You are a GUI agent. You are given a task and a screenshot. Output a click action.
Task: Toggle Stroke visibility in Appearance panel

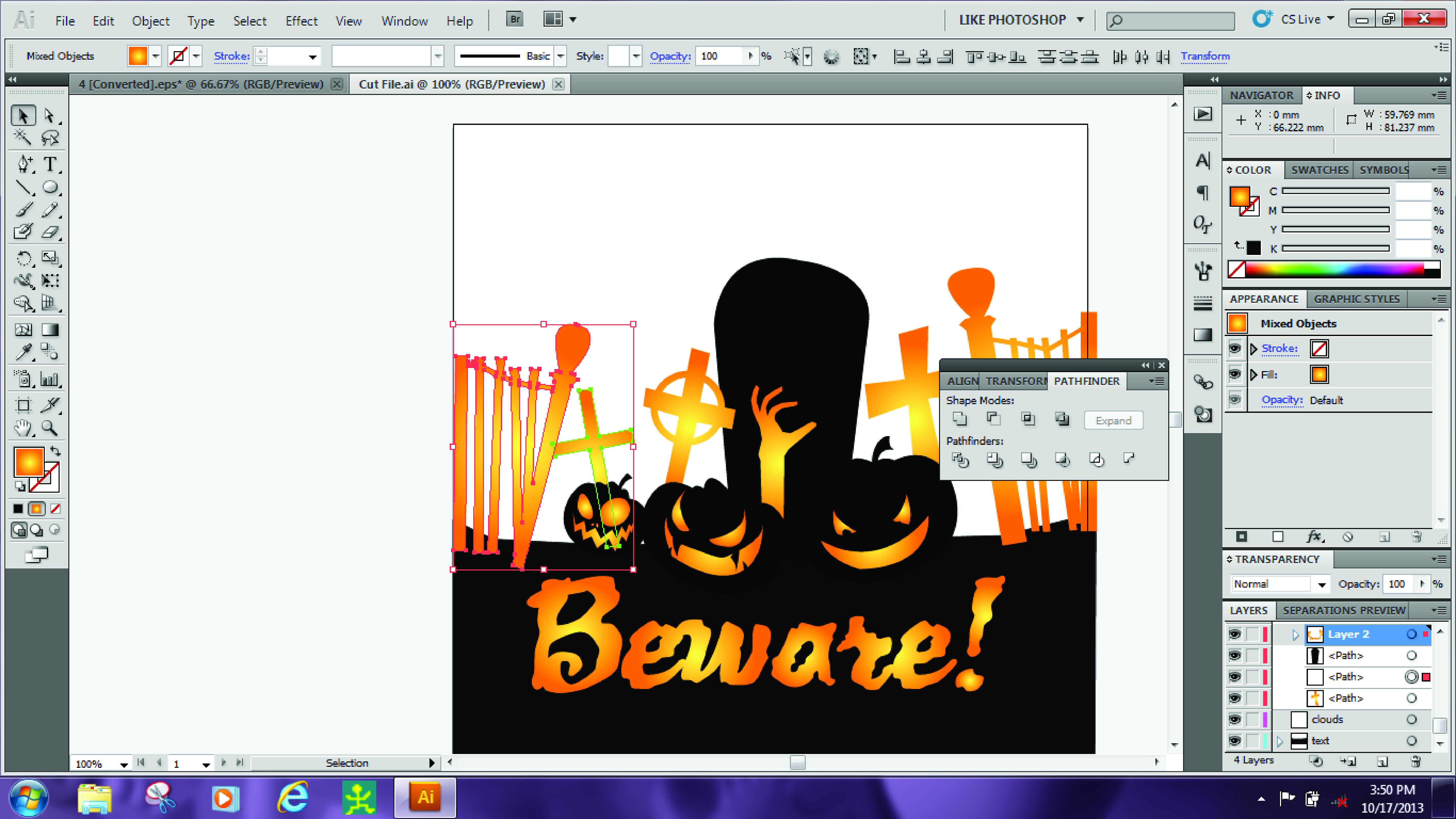(1235, 348)
